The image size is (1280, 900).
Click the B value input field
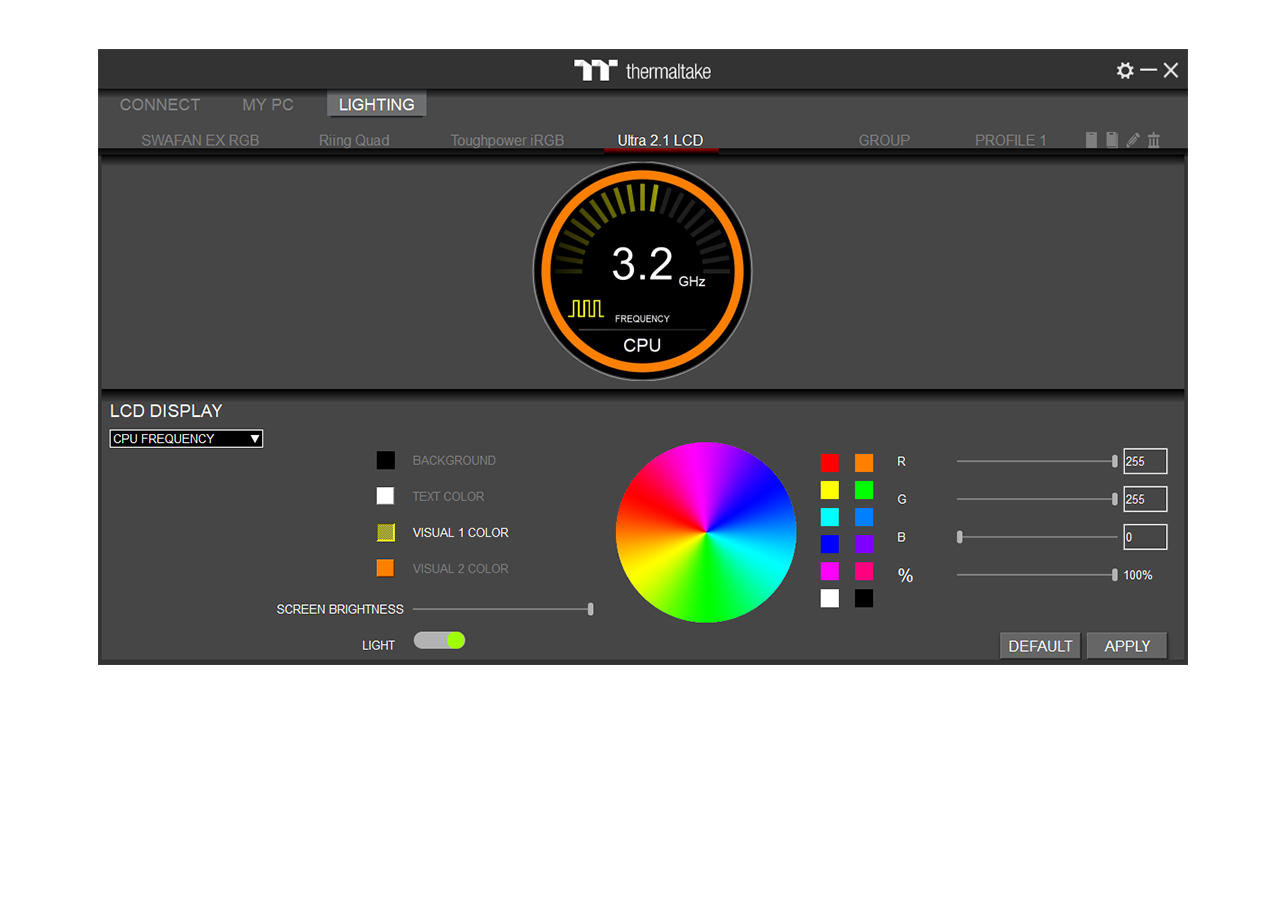1145,537
